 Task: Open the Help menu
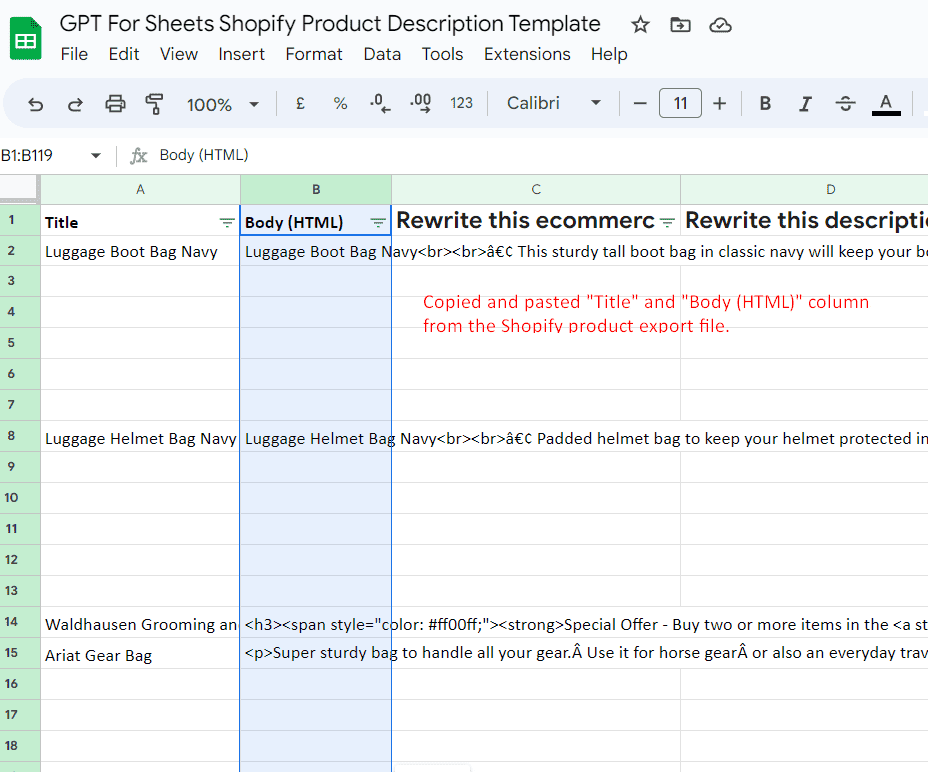(609, 54)
